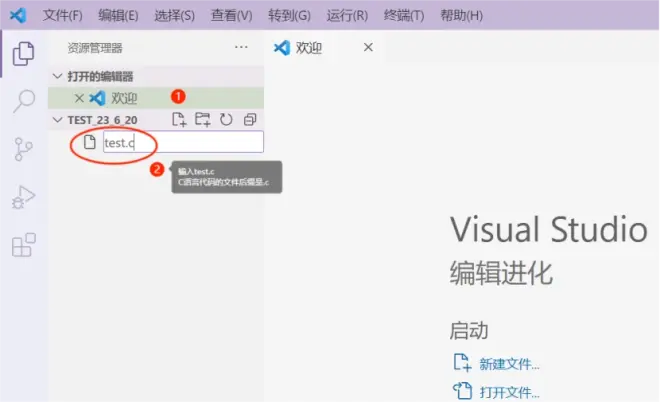Select 欢迎 in open editors list
The height and width of the screenshot is (402, 660).
pos(156,98)
